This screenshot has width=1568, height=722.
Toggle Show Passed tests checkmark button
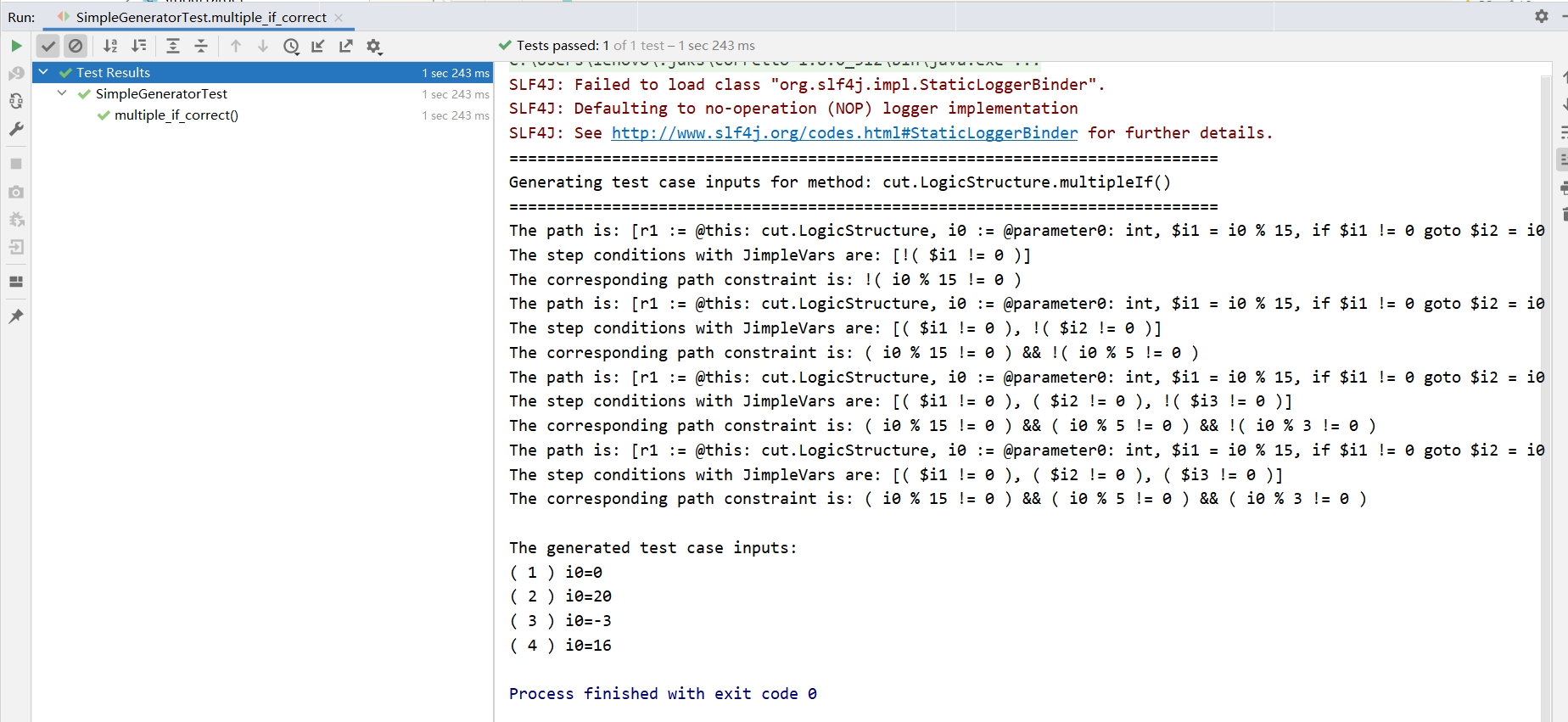pyautogui.click(x=48, y=46)
